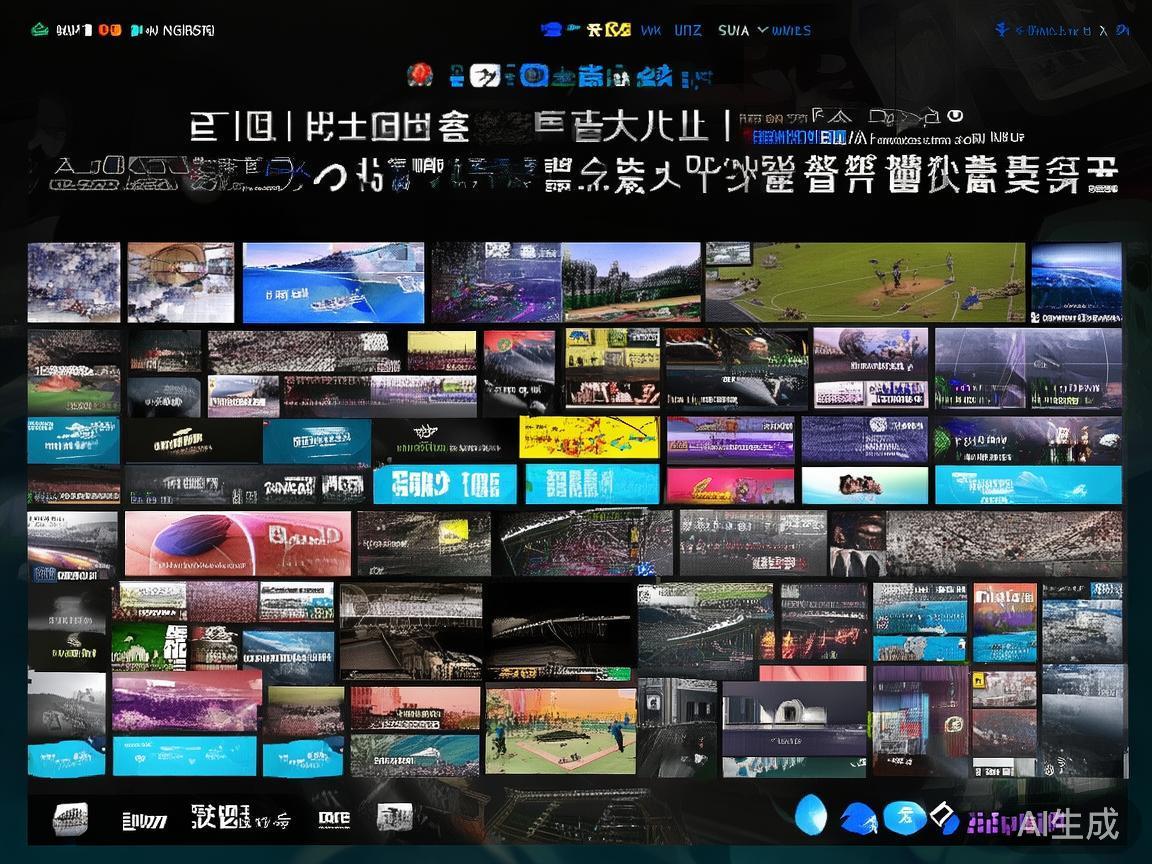Click the blue bird-shaped icon in bottom bar
1152x864 pixels.
coord(858,818)
